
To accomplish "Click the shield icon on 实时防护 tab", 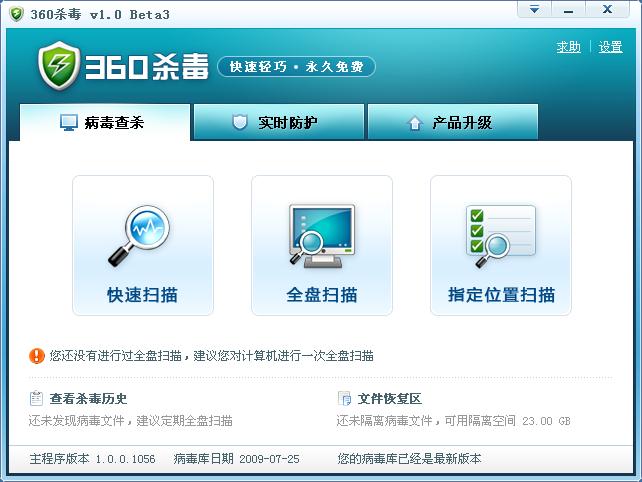I will pyautogui.click(x=240, y=122).
